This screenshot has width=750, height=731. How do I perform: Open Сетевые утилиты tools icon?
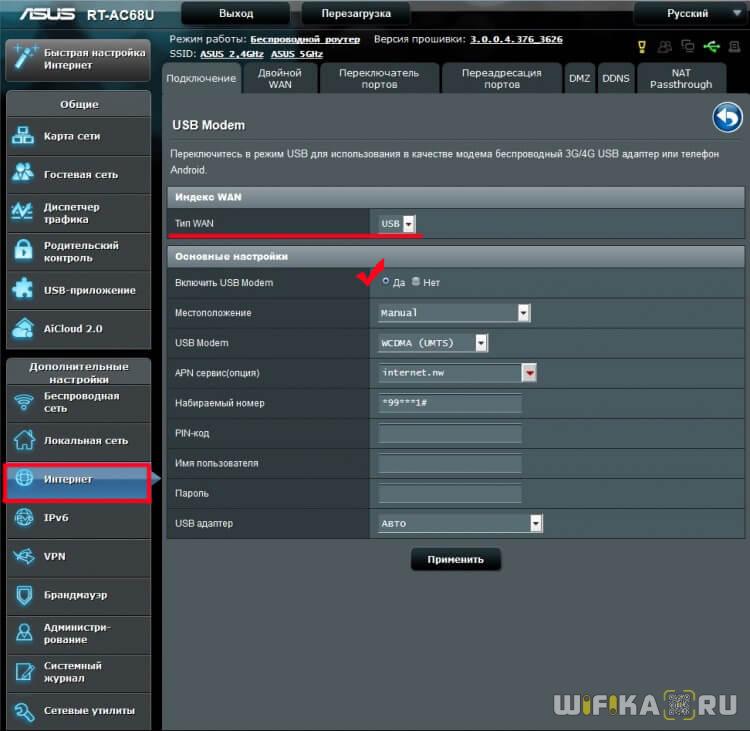tap(24, 711)
